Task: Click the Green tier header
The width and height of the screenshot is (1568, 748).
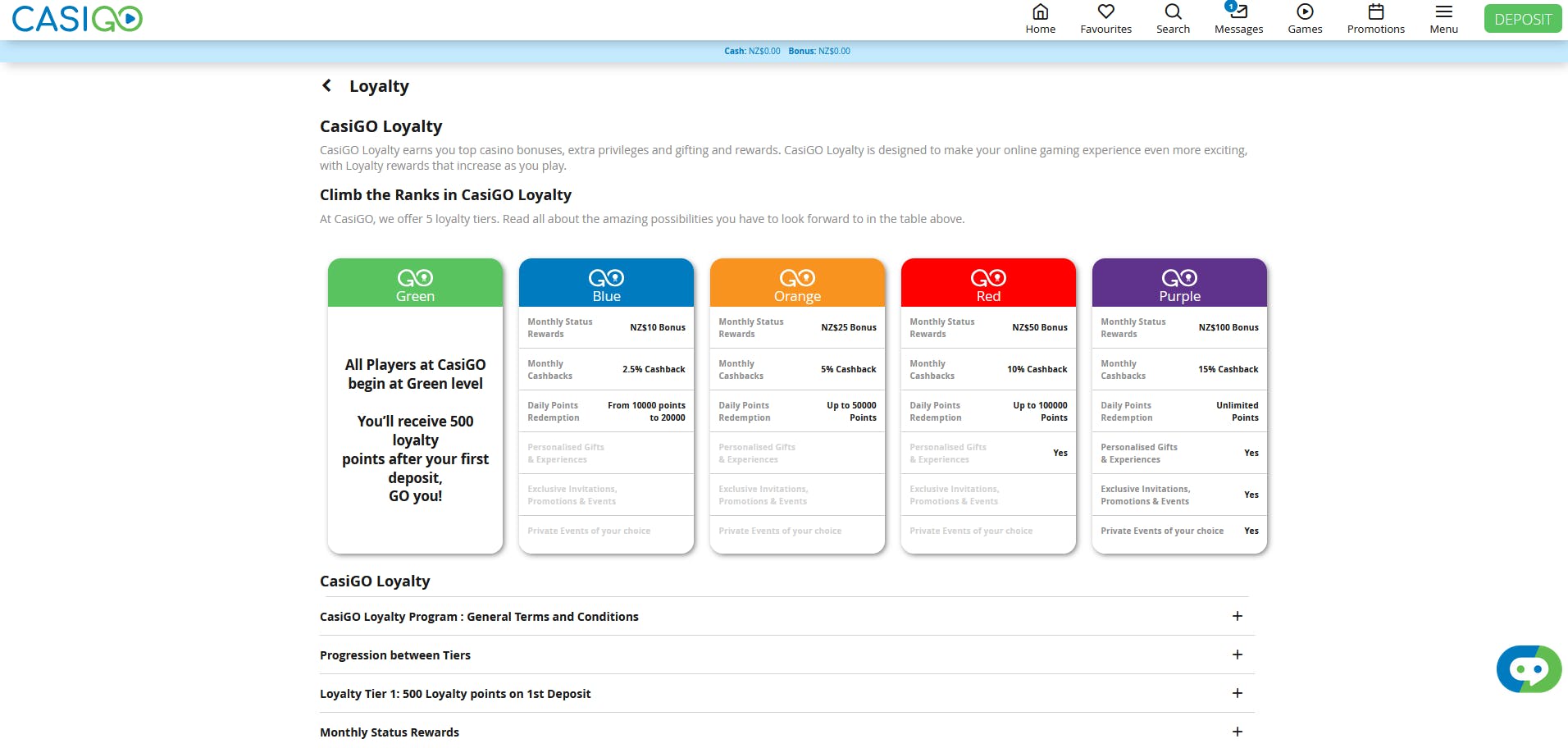Action: (x=415, y=283)
